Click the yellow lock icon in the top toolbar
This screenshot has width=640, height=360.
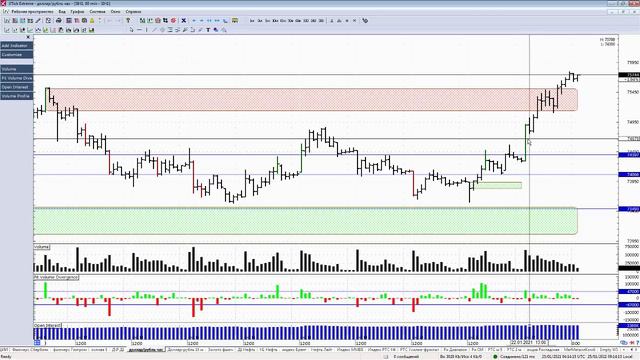pyautogui.click(x=92, y=20)
